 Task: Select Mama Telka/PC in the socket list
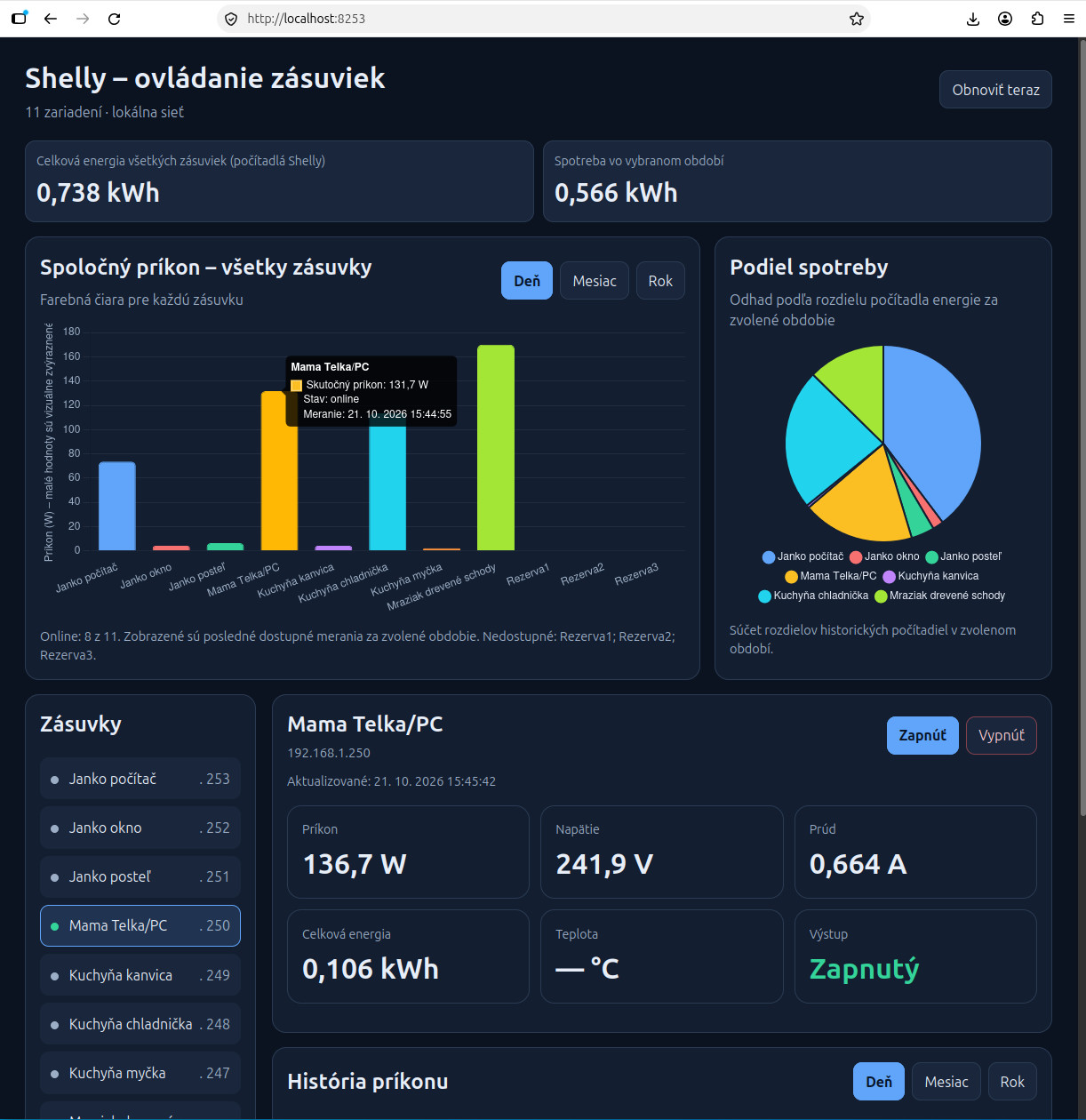click(x=140, y=925)
